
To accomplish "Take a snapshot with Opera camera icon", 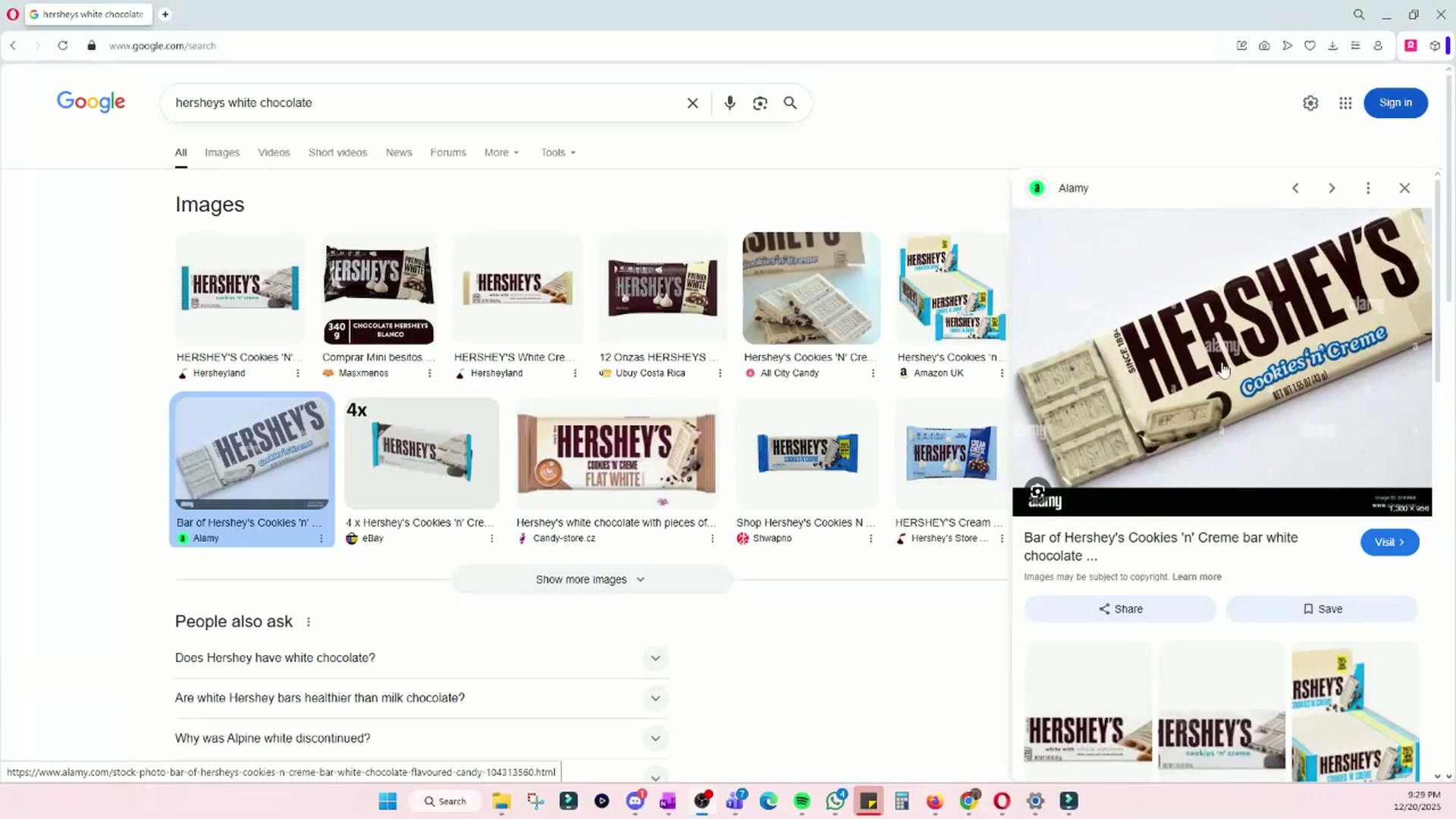I will (1264, 45).
